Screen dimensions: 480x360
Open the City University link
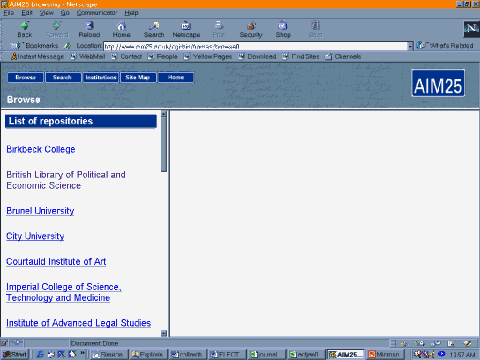(35, 236)
